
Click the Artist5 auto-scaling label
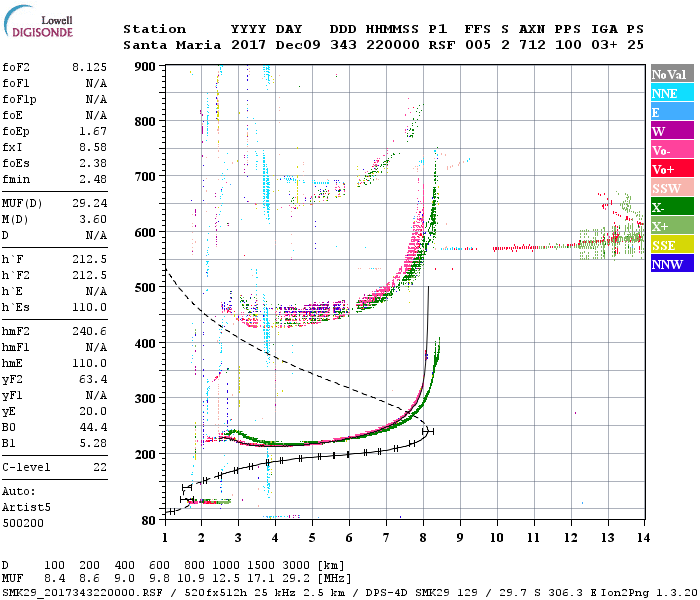[26, 508]
